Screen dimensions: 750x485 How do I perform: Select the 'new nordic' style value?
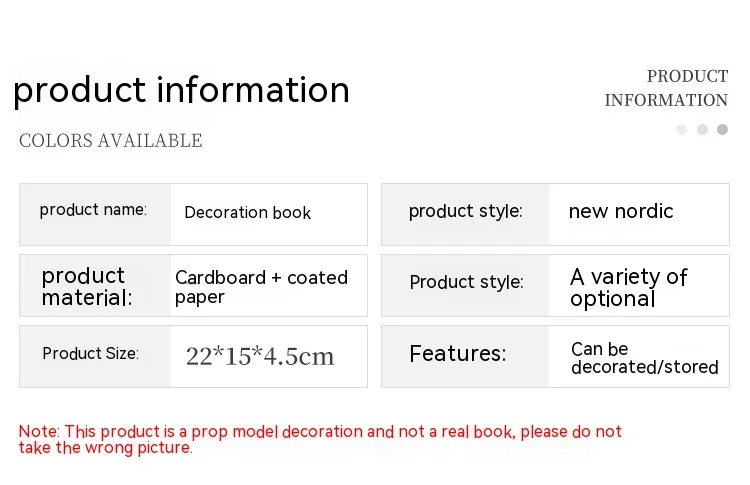click(621, 211)
